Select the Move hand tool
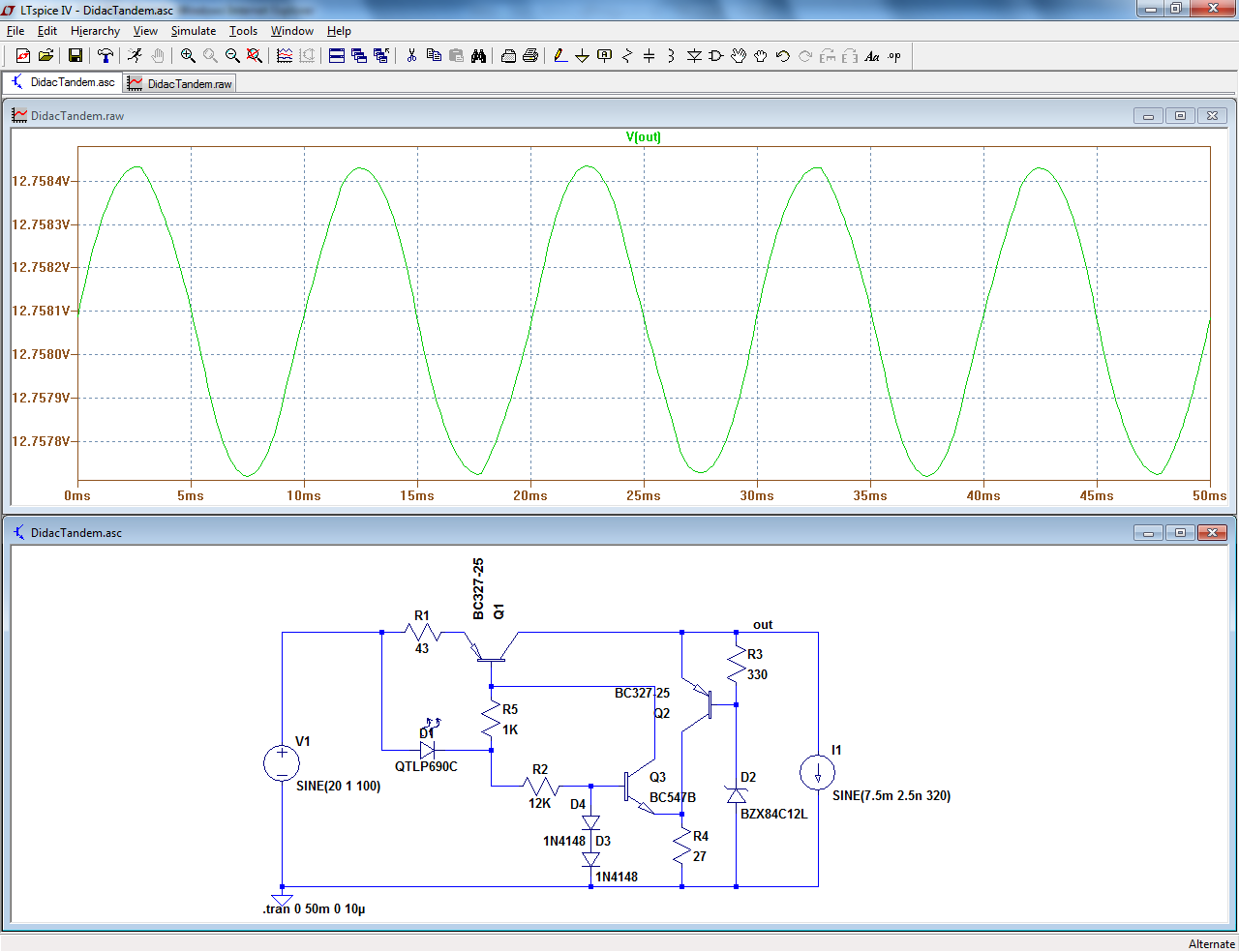 739,56
